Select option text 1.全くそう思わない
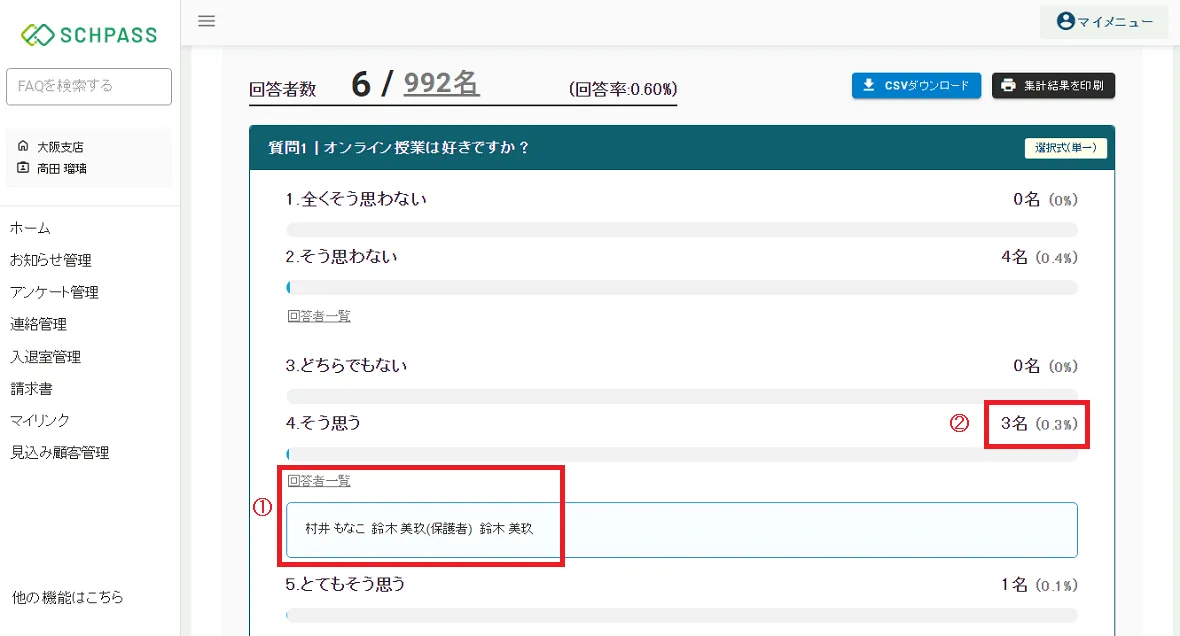 [356, 199]
